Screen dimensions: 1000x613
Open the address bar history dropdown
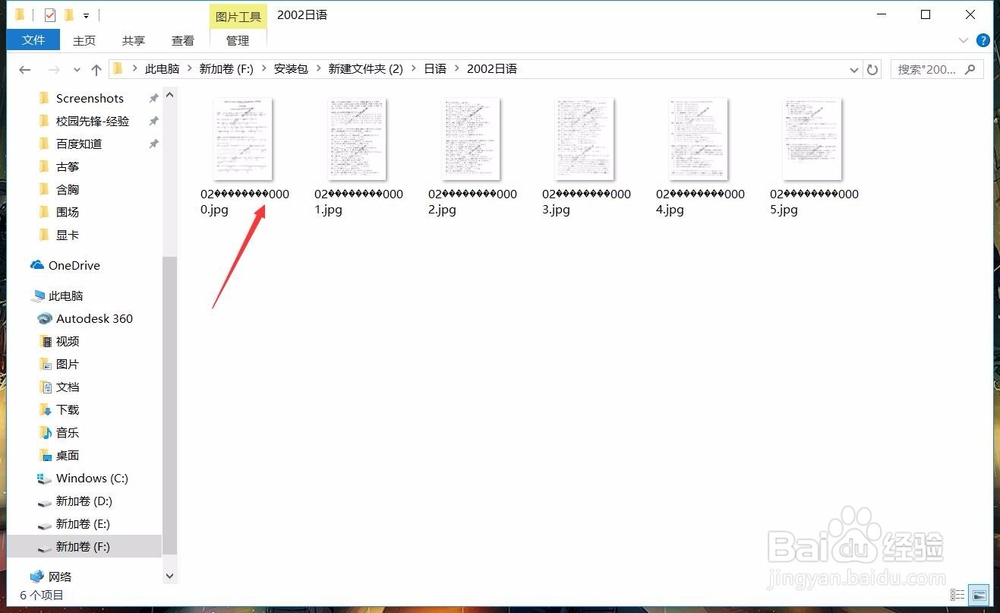pos(854,68)
